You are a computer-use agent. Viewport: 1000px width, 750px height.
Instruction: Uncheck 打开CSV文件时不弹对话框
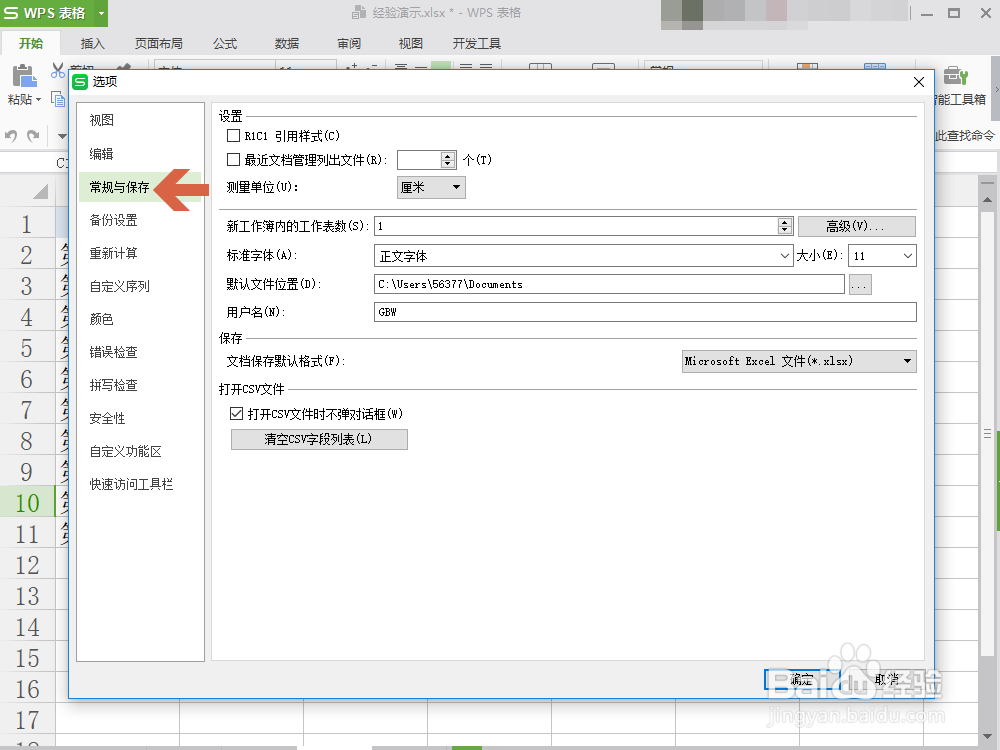234,414
